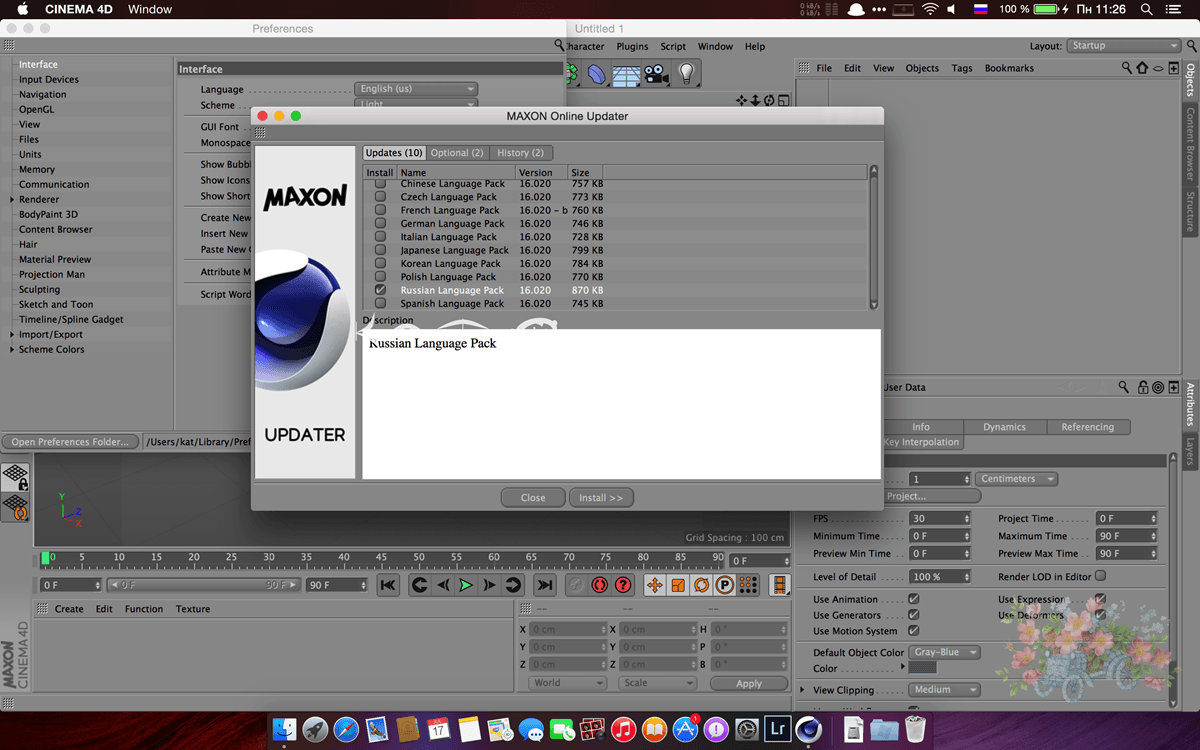Click the Attributes panel search magnifier icon
1200x750 pixels.
(x=1124, y=387)
